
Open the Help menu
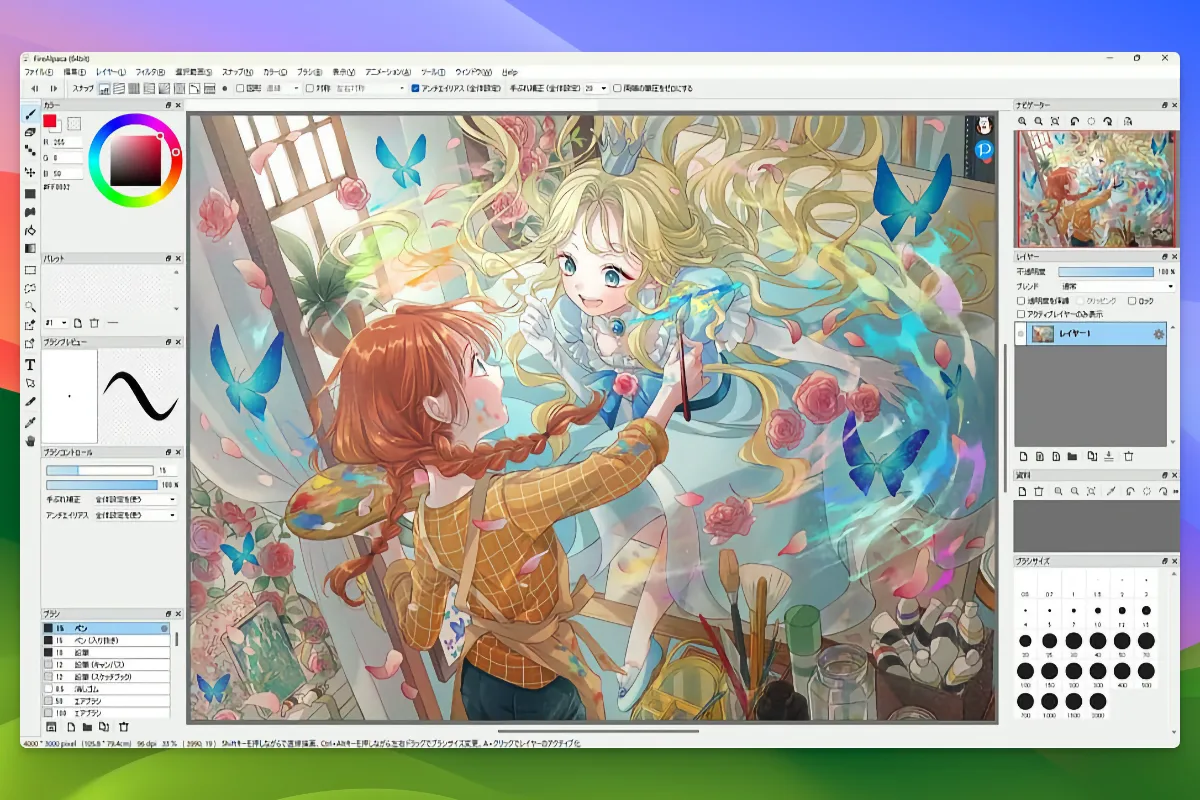[x=509, y=72]
